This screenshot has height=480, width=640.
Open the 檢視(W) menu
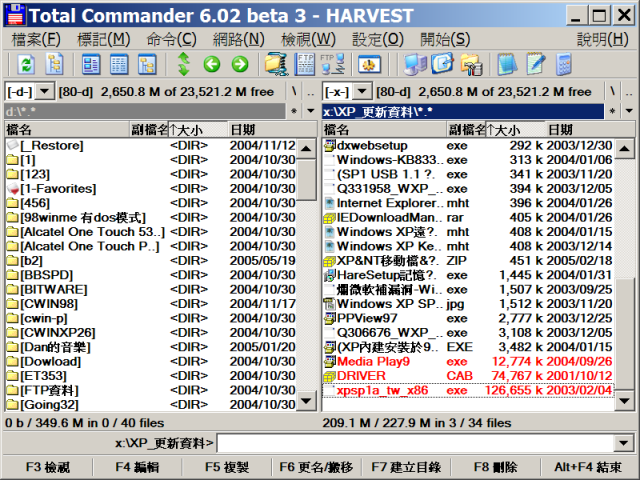click(308, 40)
